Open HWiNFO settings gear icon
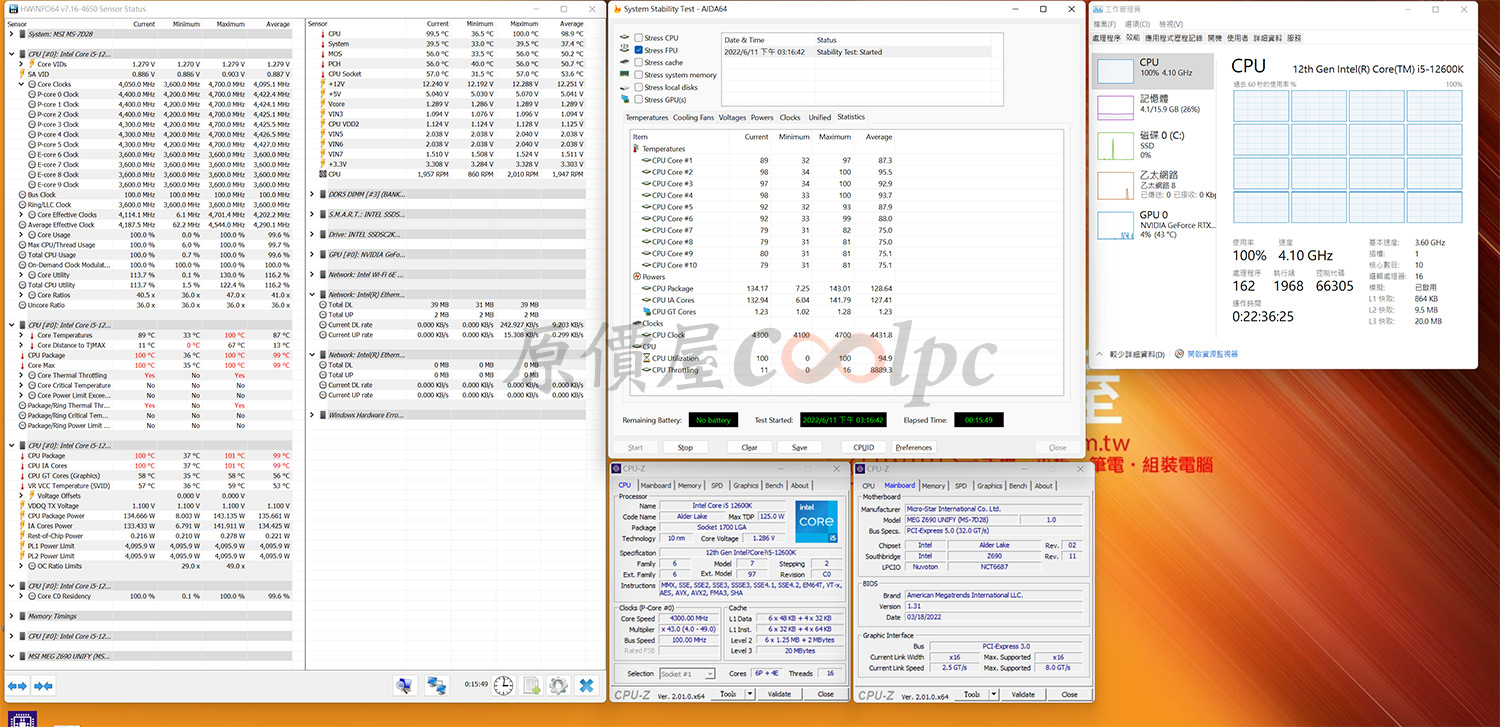1500x727 pixels. pyautogui.click(x=558, y=685)
